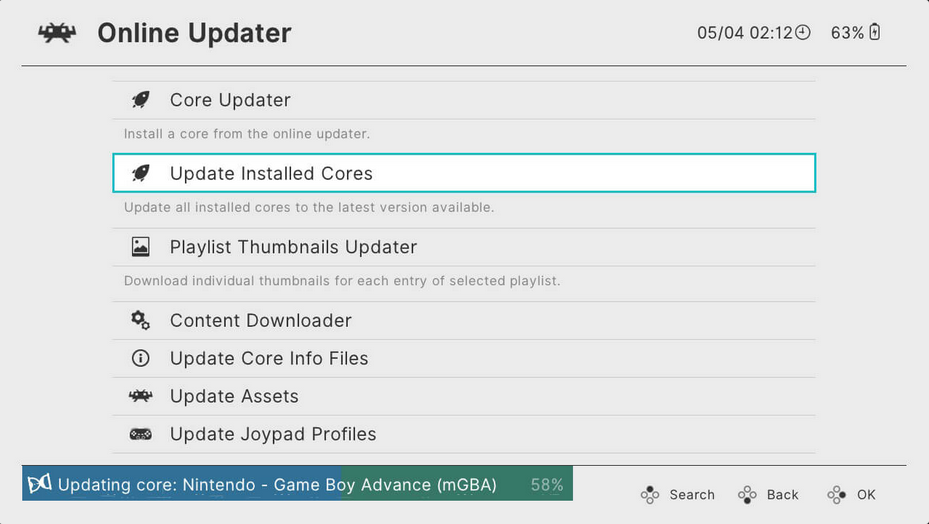Choose Content Downloader from the list

(x=464, y=320)
